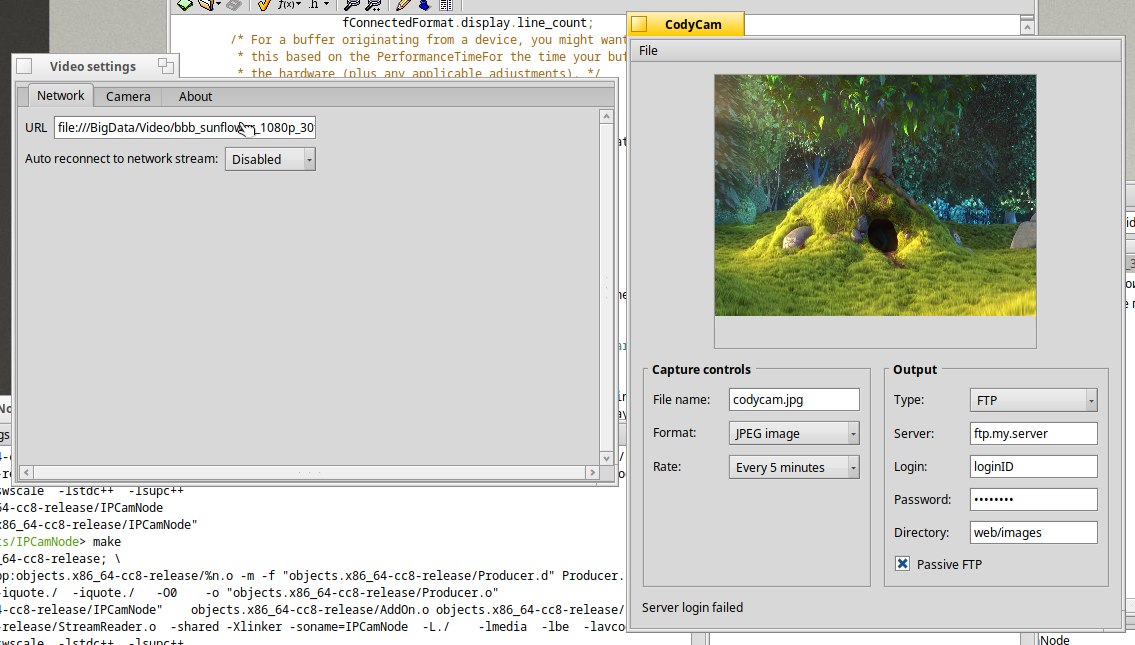
Task: Switch to the Camera tab
Action: [128, 96]
